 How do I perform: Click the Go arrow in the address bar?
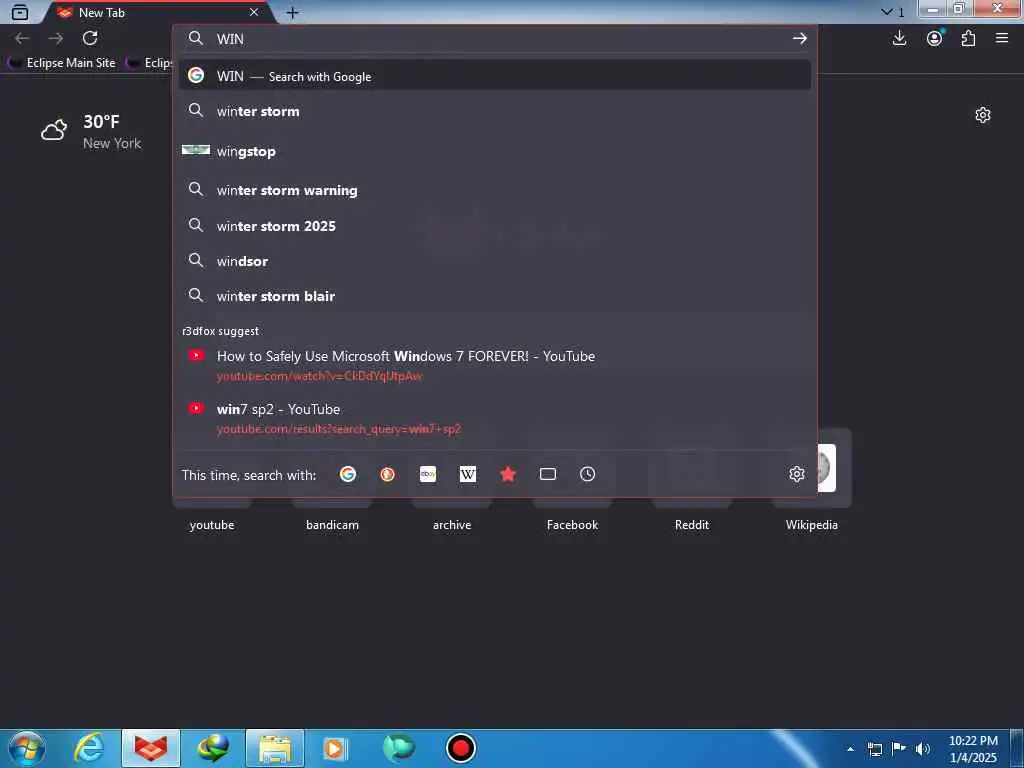(x=799, y=39)
